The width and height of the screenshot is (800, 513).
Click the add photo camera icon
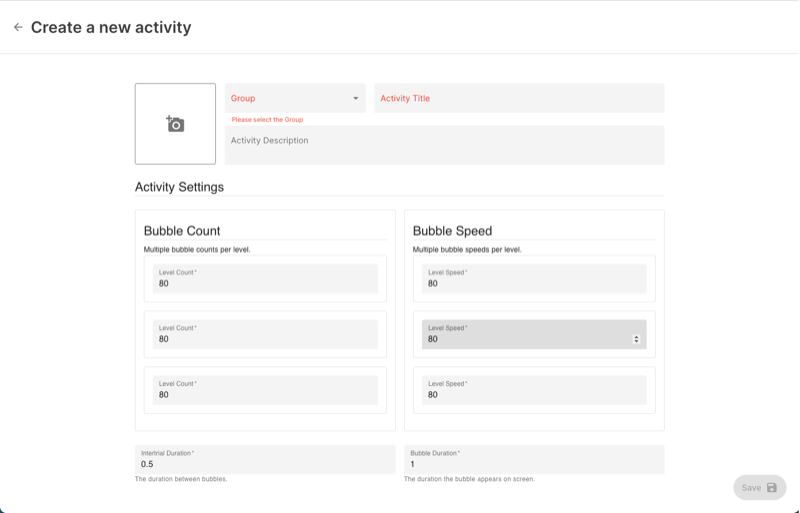click(x=175, y=124)
